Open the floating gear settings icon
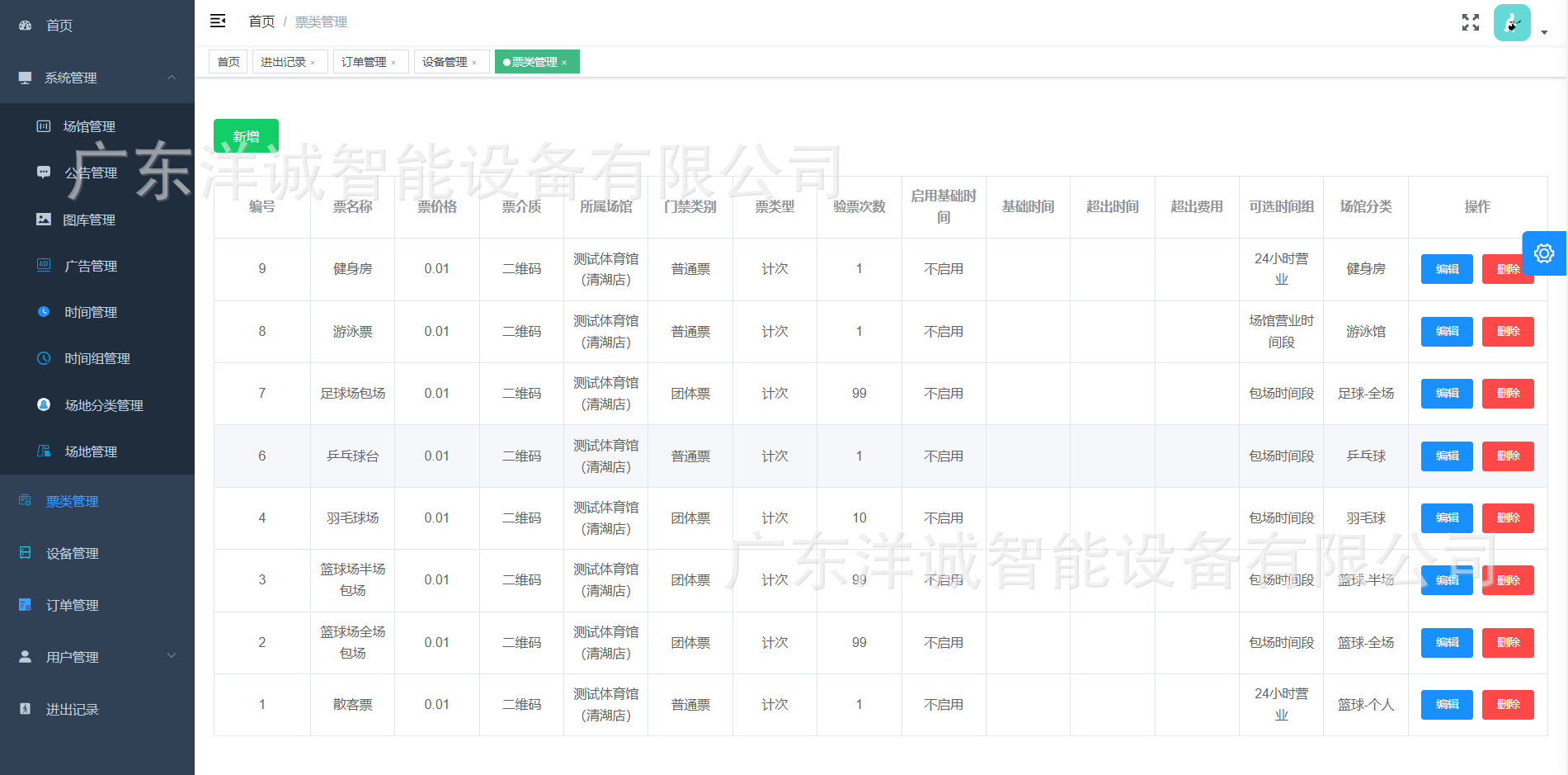 (x=1544, y=253)
